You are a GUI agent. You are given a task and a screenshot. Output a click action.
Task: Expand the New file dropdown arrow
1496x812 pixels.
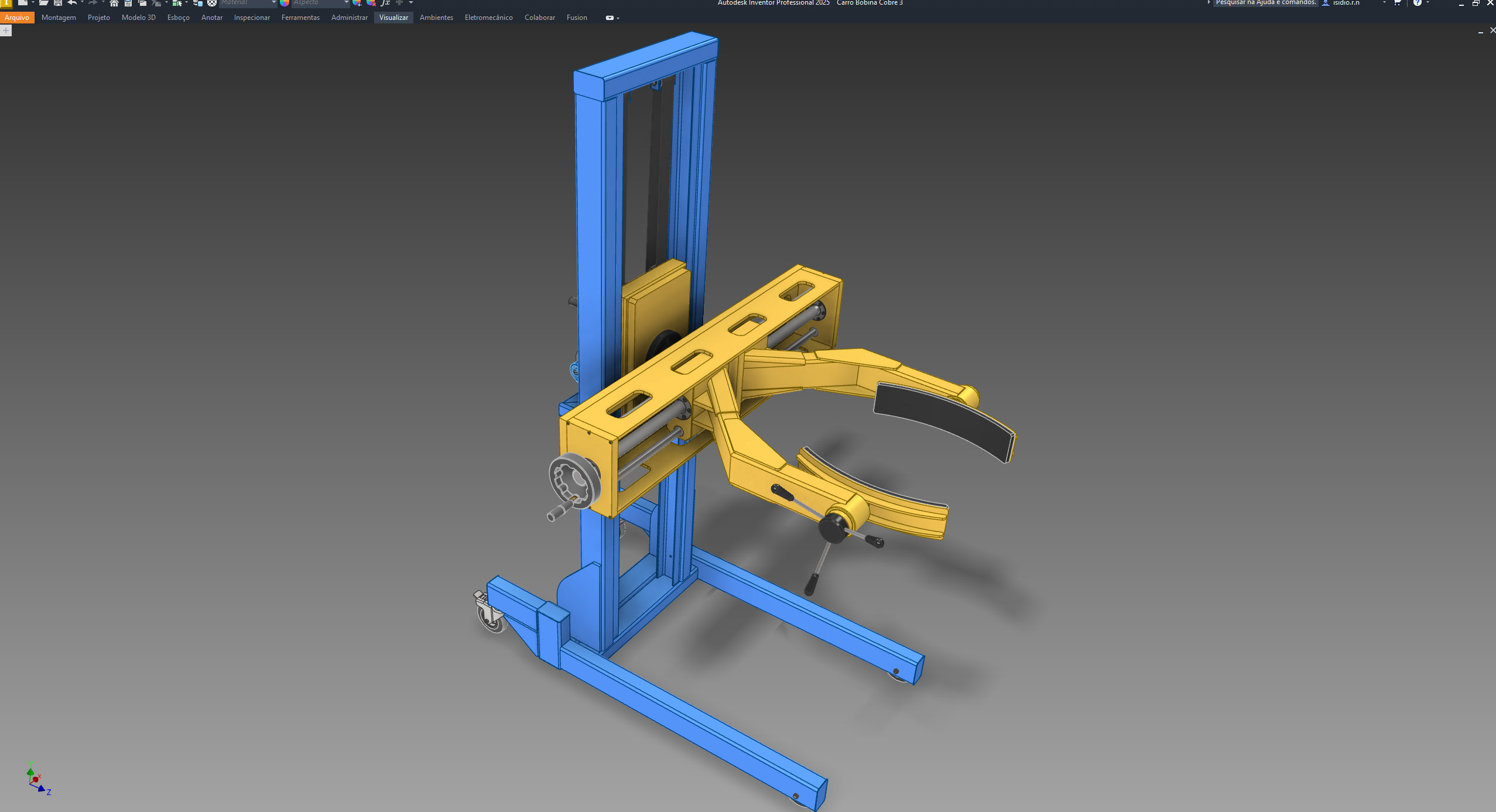[33, 3]
